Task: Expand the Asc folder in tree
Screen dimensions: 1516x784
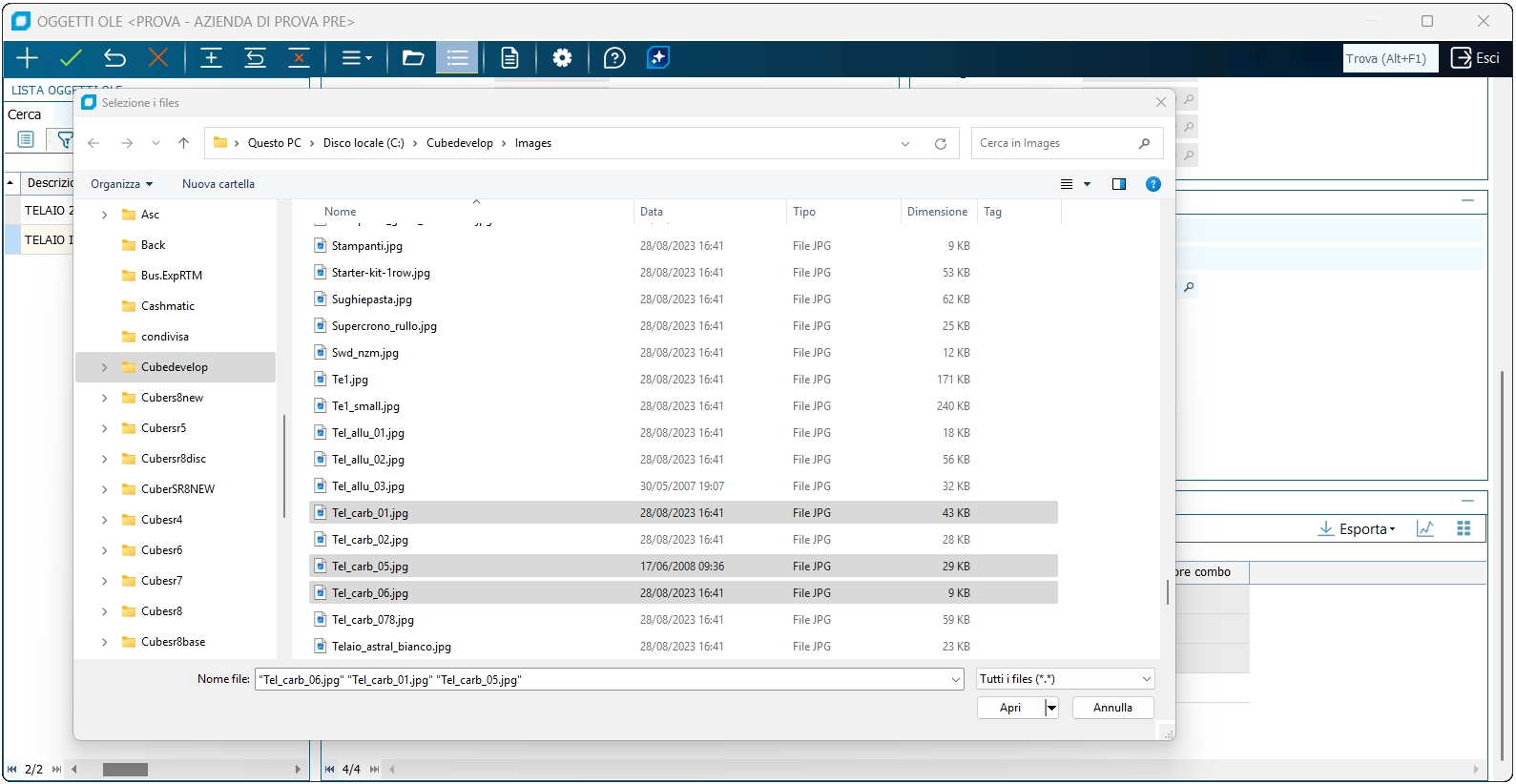Action: coord(104,215)
